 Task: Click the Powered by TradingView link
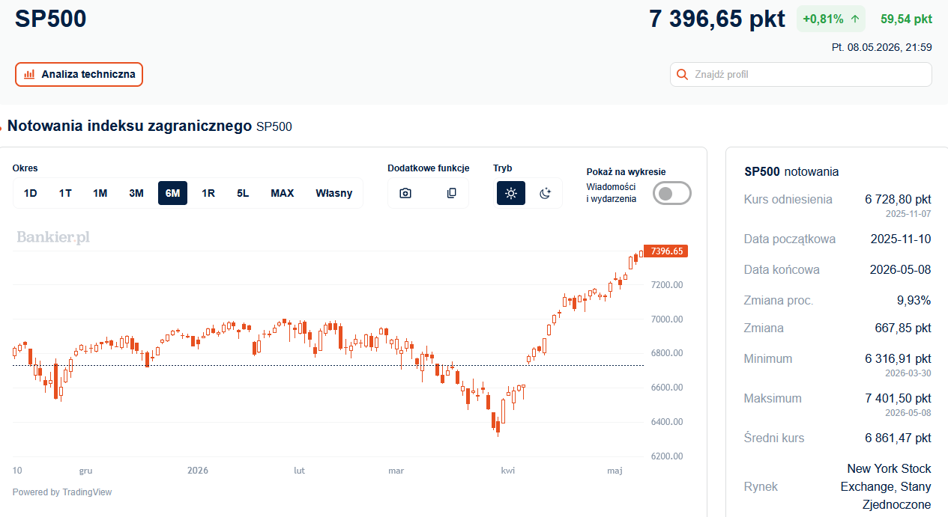point(62,492)
